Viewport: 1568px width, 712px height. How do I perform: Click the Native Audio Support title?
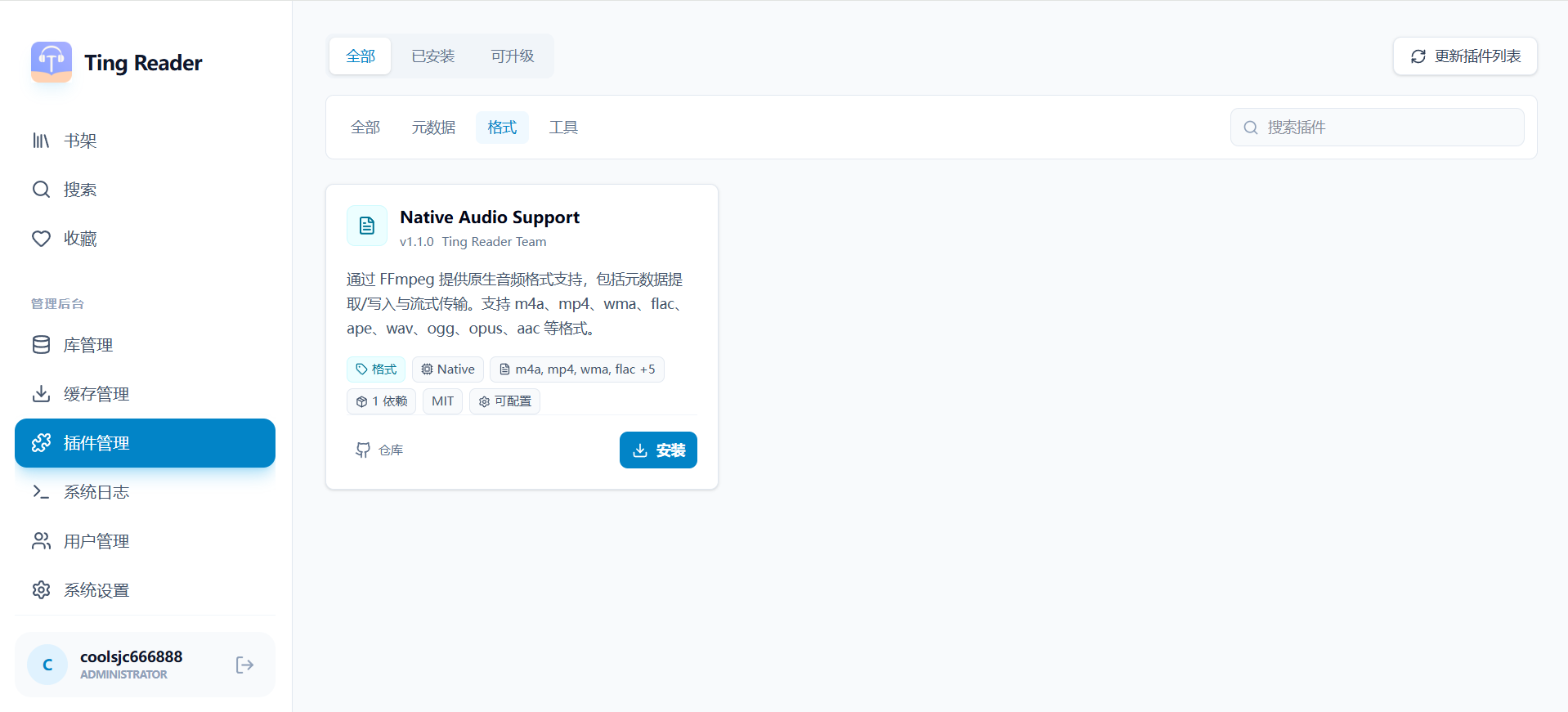click(490, 217)
